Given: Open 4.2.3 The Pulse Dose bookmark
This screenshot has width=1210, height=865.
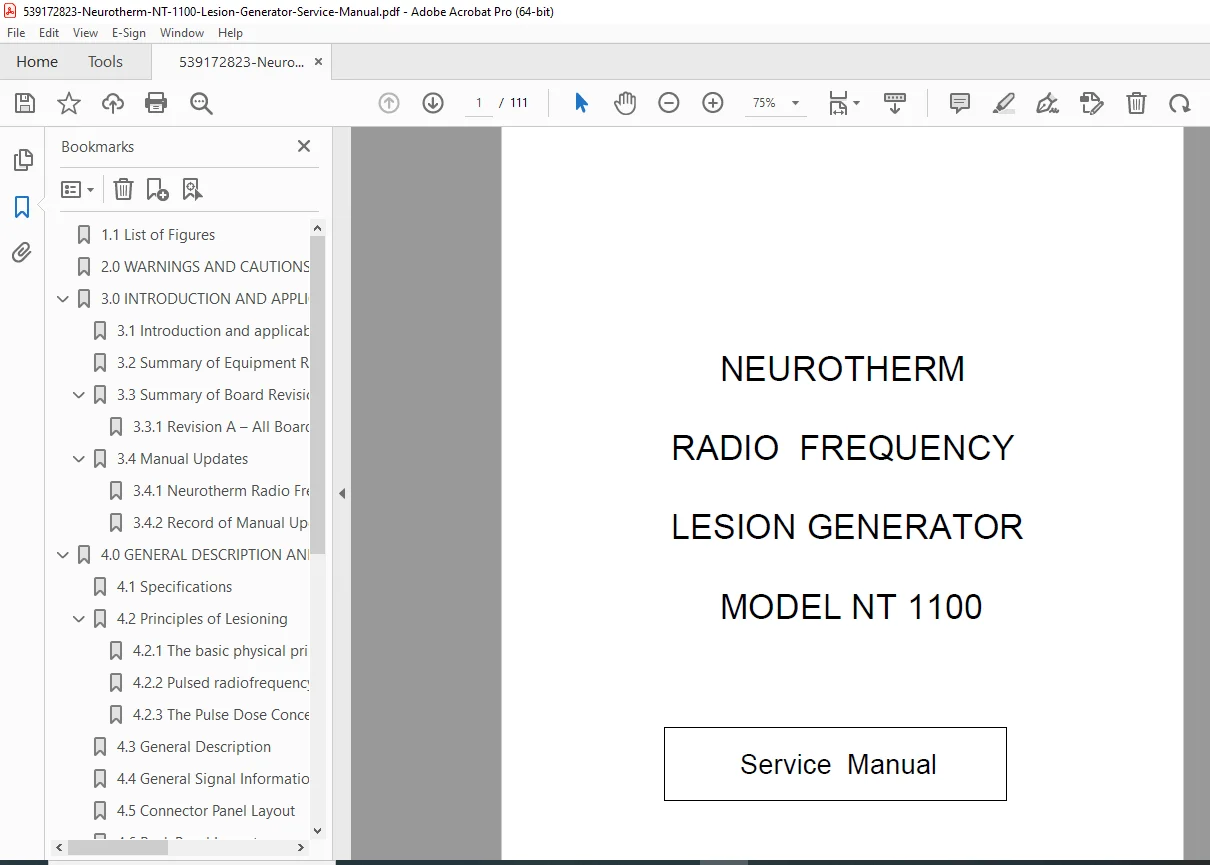Looking at the screenshot, I should click(221, 715).
